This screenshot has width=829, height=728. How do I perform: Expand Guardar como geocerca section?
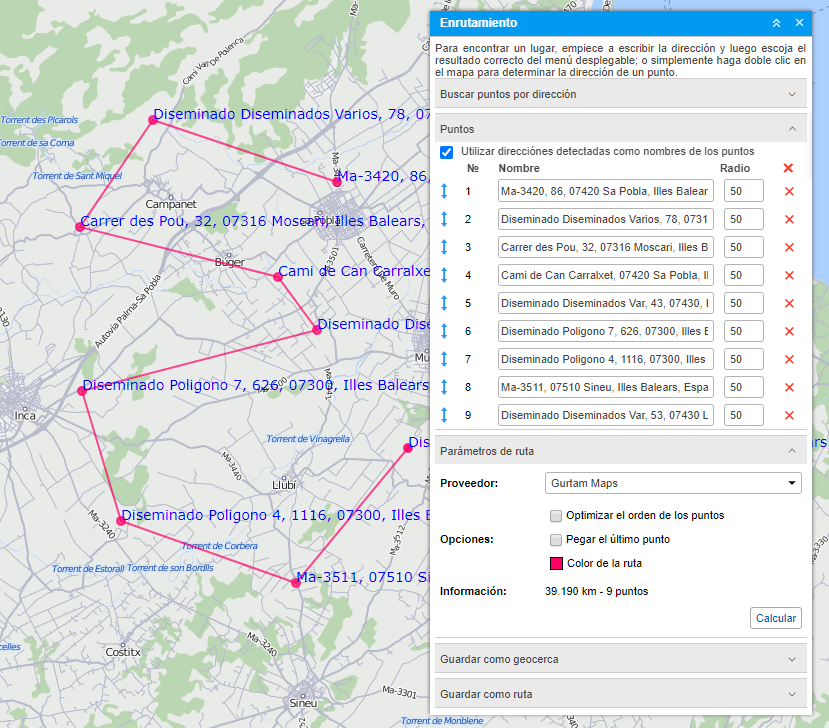[x=621, y=659]
